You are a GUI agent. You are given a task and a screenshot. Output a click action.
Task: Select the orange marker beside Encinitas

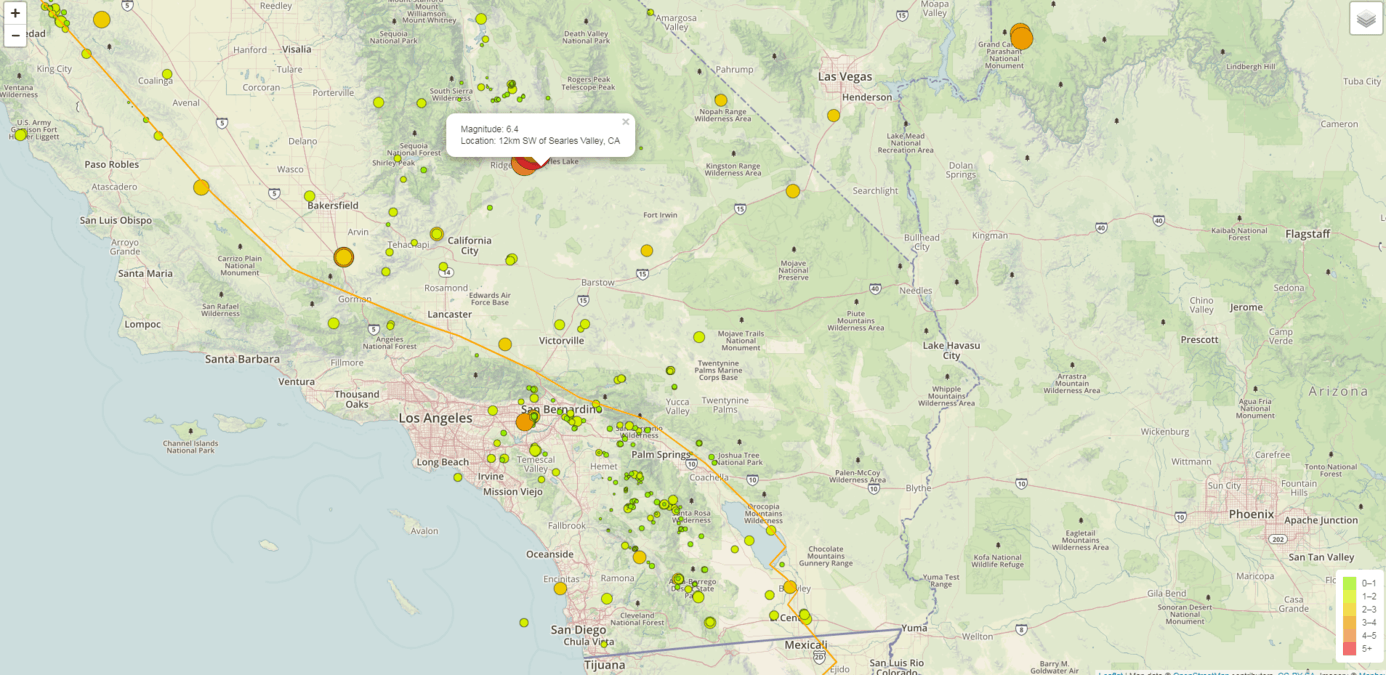tap(560, 588)
